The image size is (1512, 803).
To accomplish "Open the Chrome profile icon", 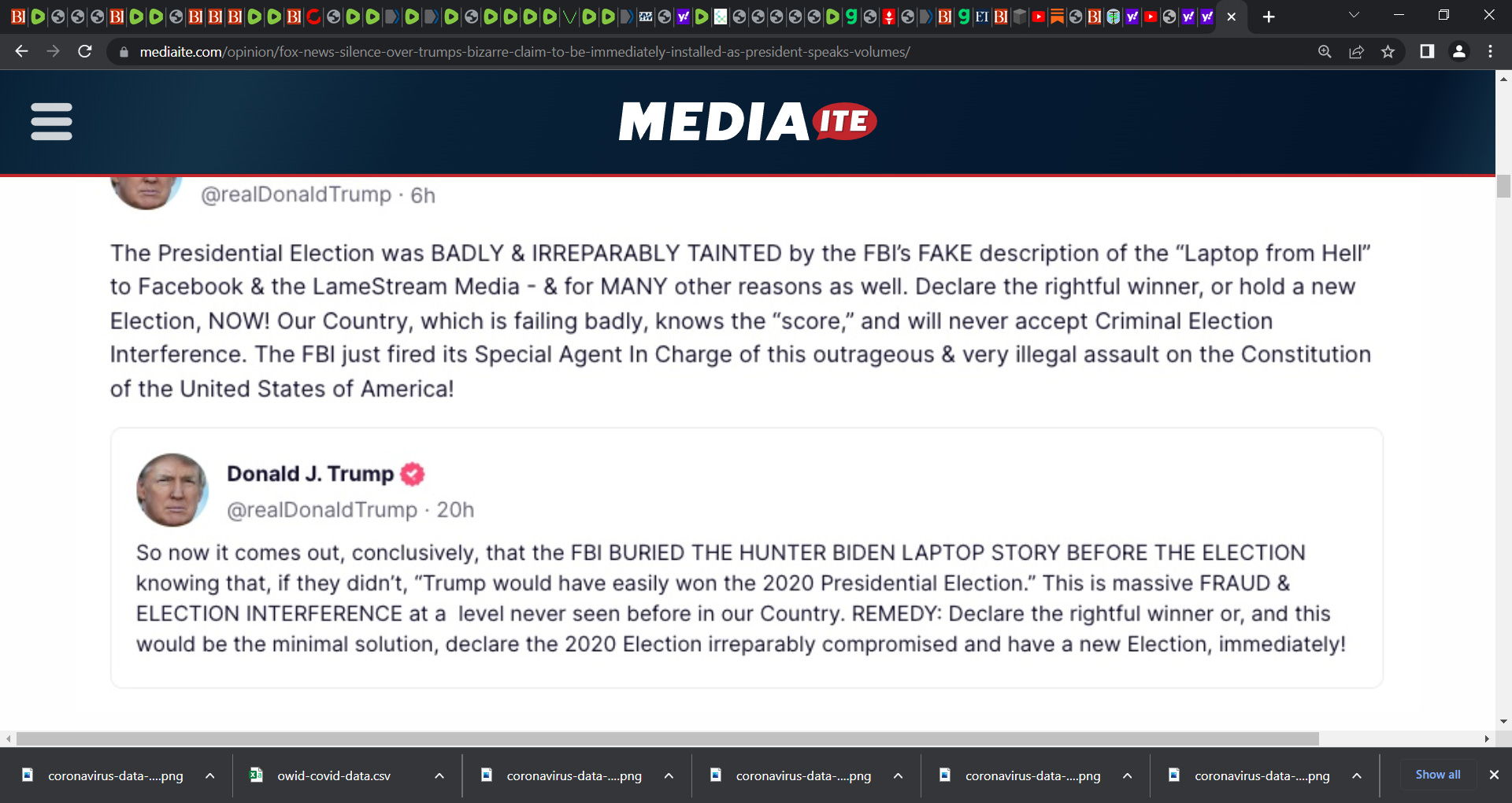I will click(x=1458, y=52).
